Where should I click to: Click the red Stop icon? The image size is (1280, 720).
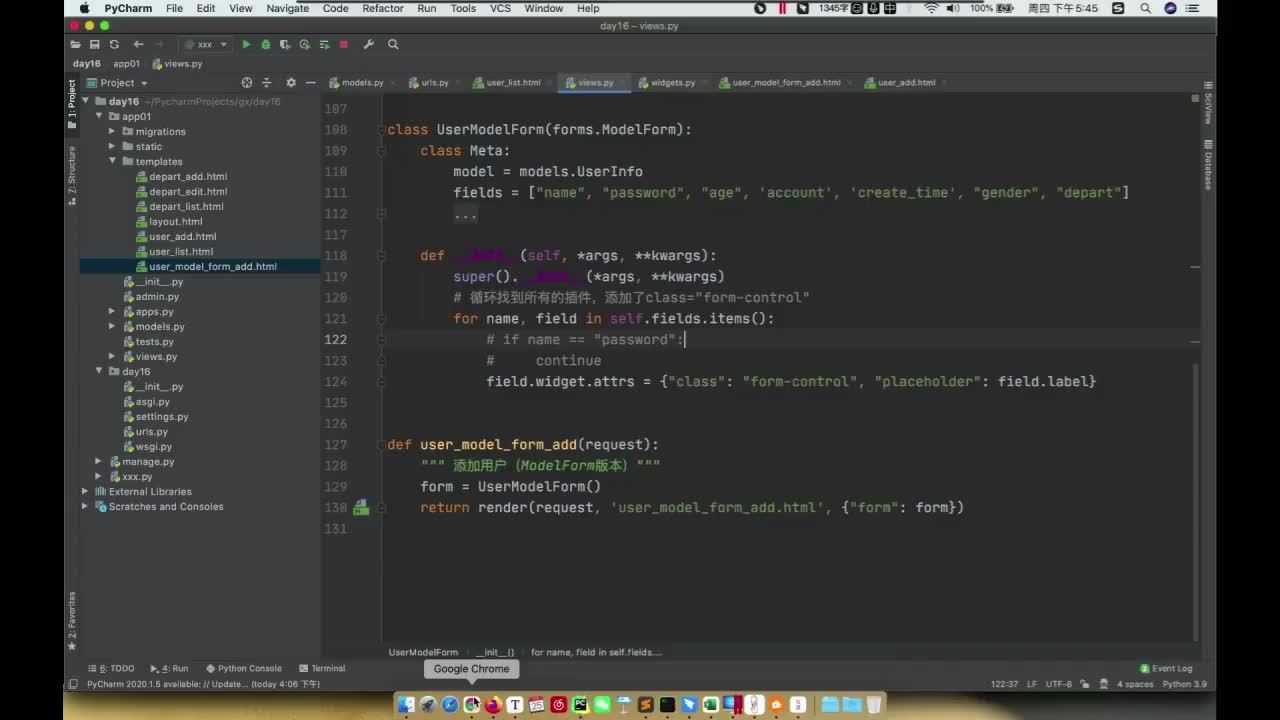(344, 44)
